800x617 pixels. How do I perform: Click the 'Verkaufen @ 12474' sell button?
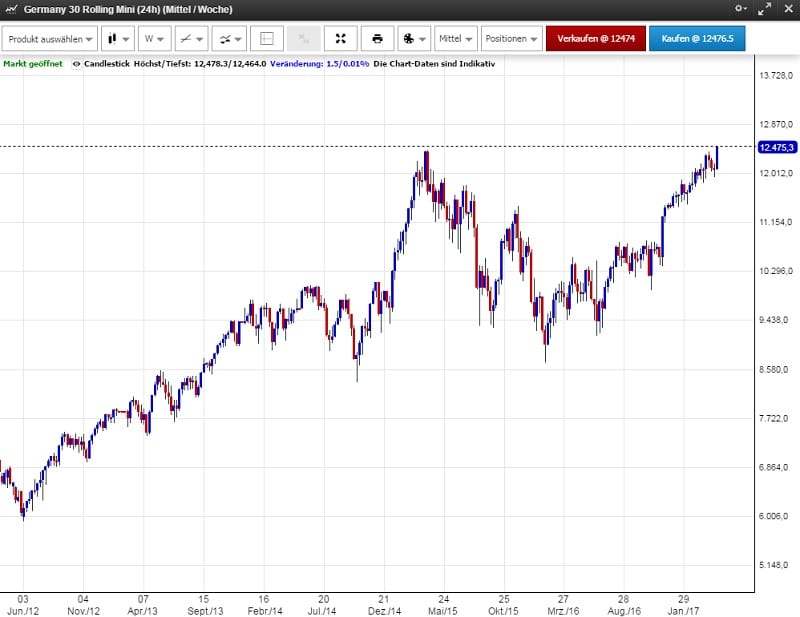596,39
